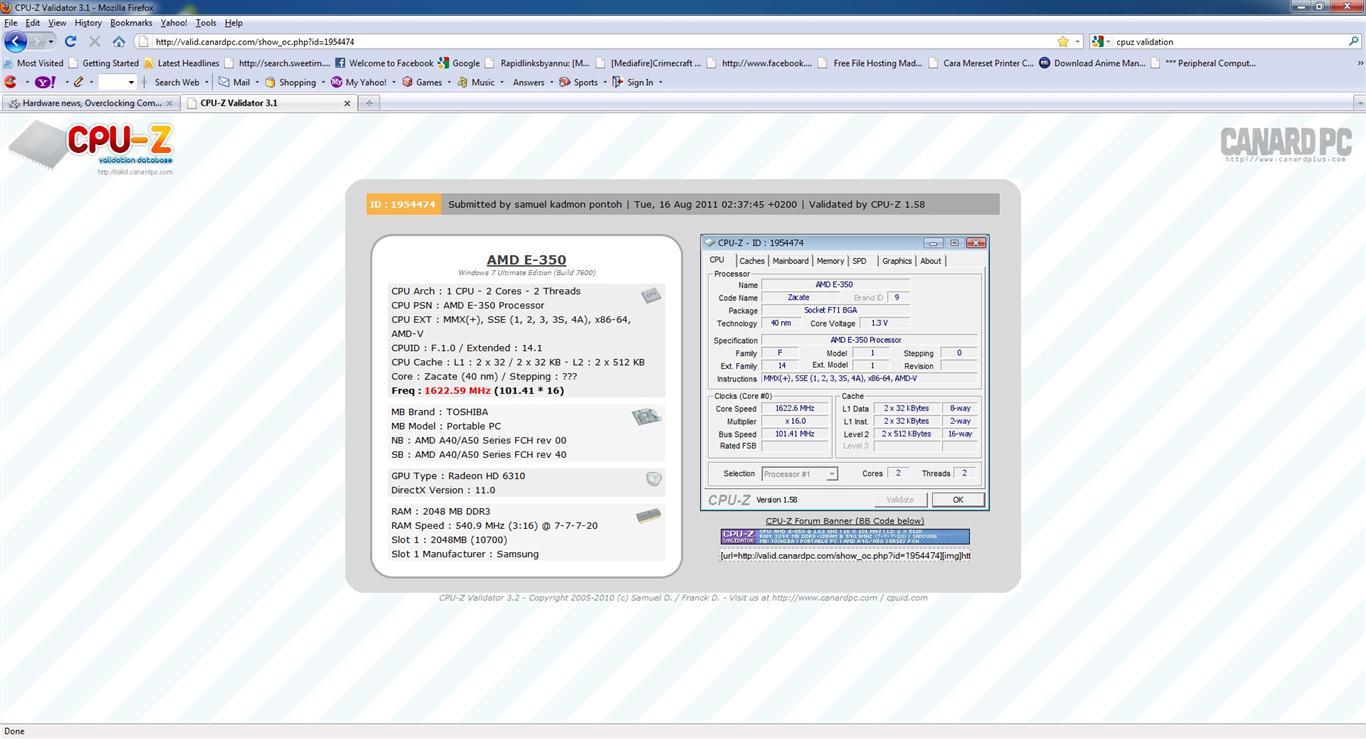
Task: Open the list all tabs dropdown
Action: (x=1359, y=103)
